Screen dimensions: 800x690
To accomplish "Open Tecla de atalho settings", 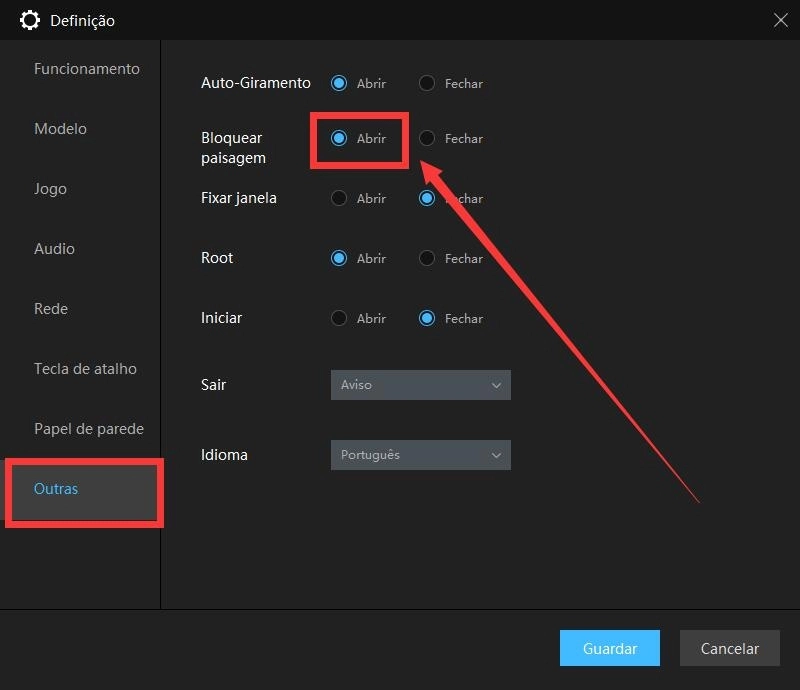I will tap(85, 369).
